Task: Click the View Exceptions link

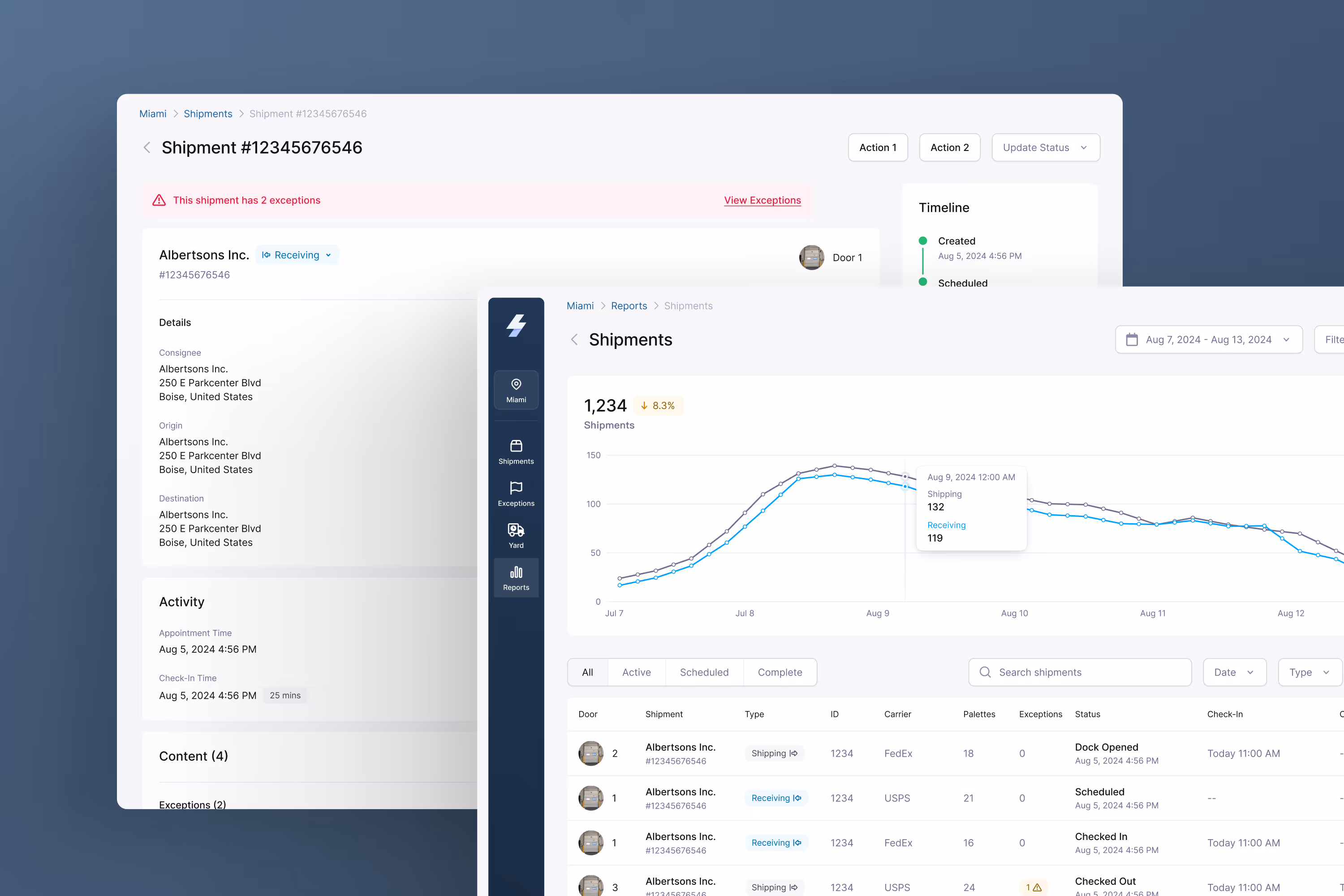Action: pyautogui.click(x=762, y=200)
